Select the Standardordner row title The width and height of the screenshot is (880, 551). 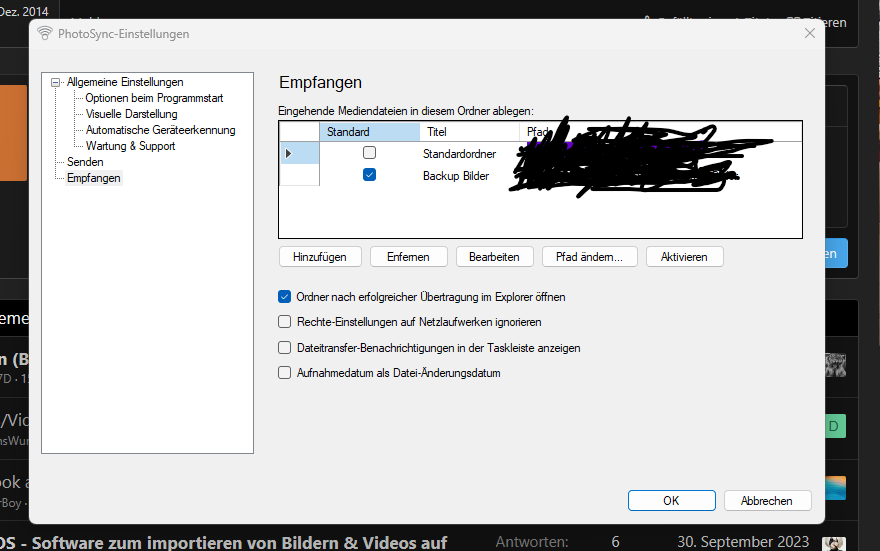point(459,154)
